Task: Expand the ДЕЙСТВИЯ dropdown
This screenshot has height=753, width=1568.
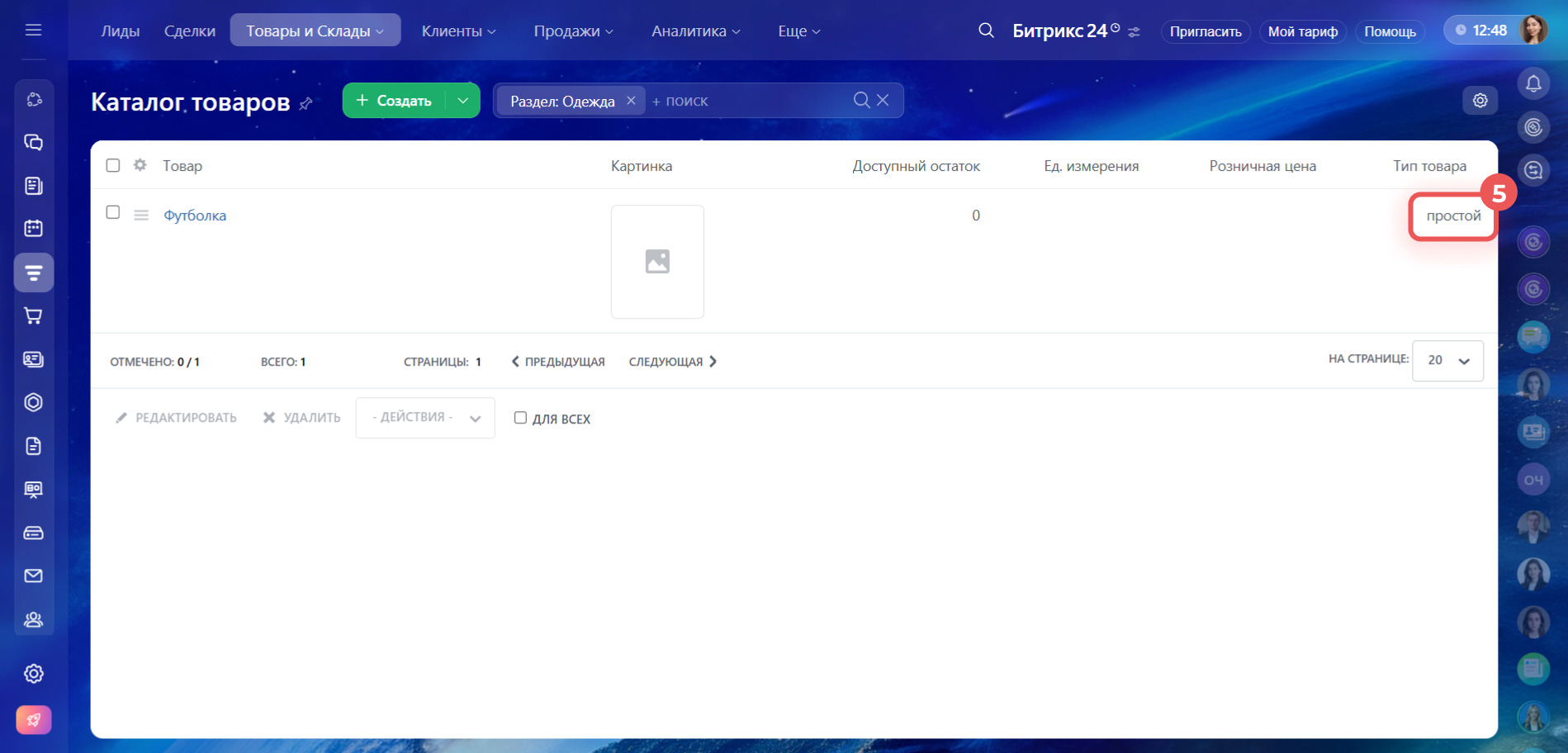Action: point(425,418)
